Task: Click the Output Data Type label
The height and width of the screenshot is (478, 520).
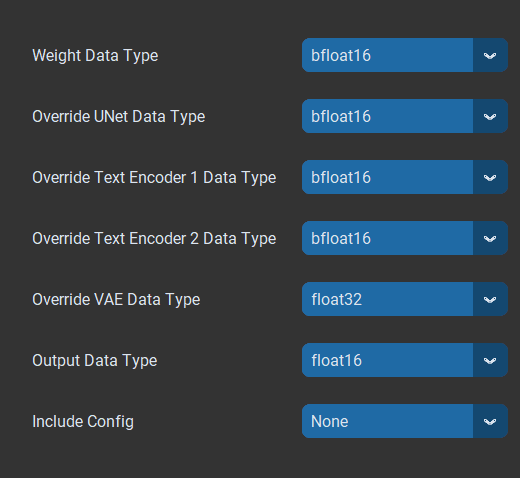Action: 95,361
